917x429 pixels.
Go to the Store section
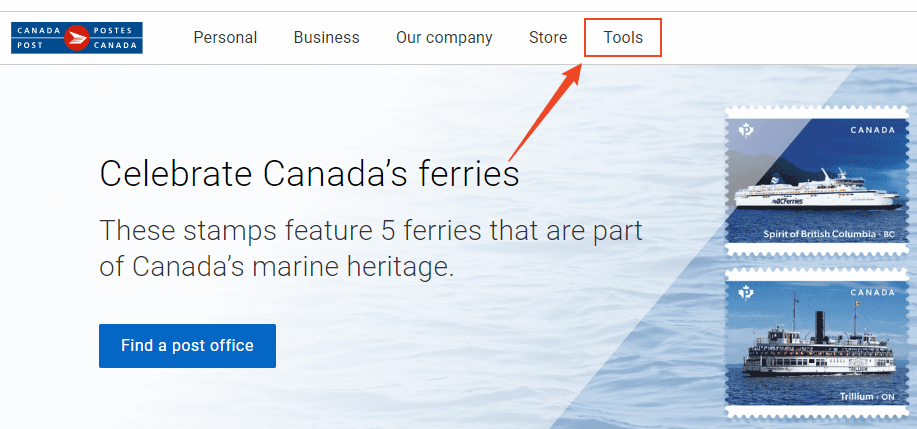tap(548, 38)
